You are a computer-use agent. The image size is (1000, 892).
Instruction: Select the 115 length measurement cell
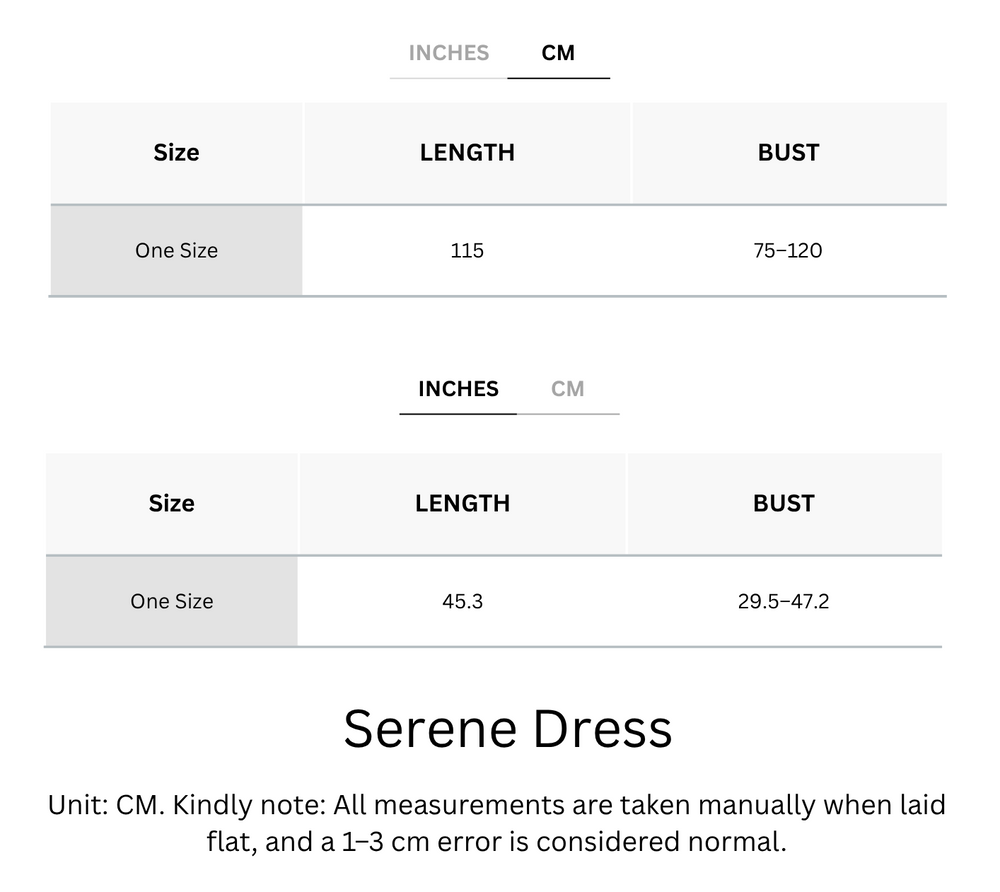(467, 250)
